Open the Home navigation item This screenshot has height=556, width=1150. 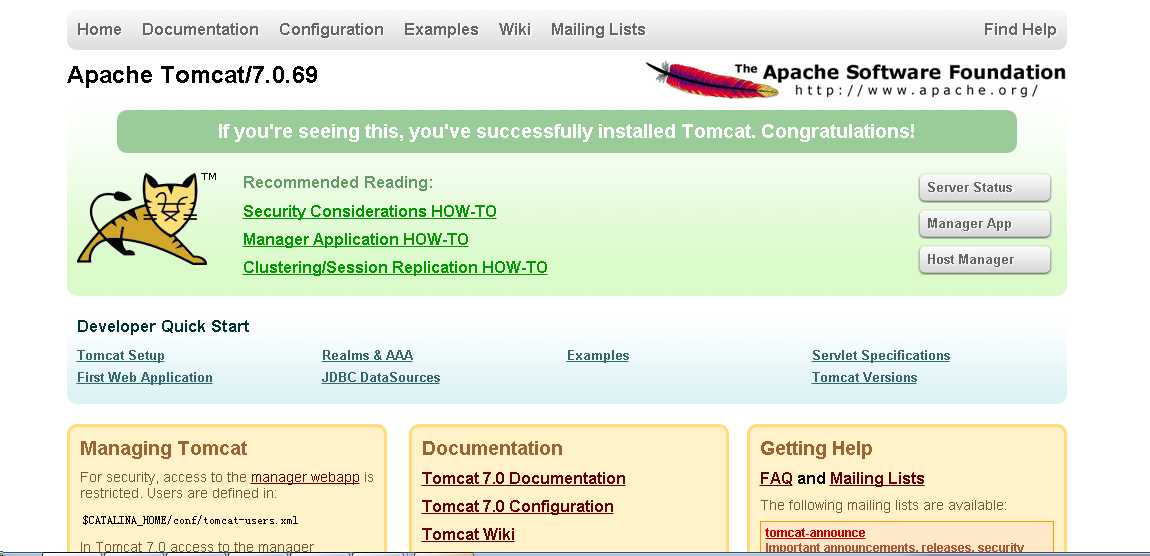tap(99, 29)
